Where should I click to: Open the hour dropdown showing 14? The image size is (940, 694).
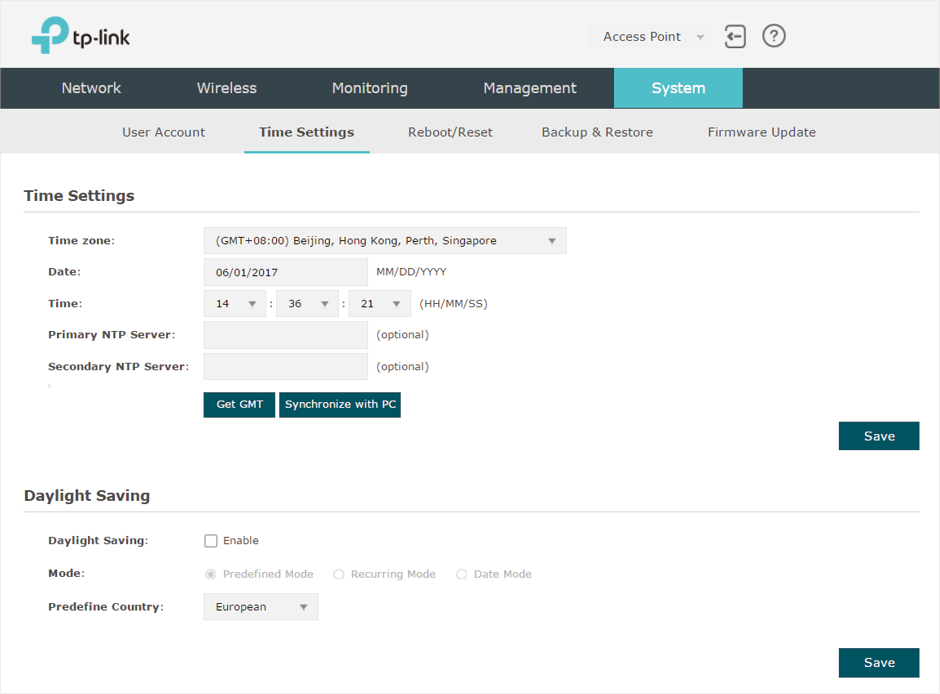(x=234, y=303)
